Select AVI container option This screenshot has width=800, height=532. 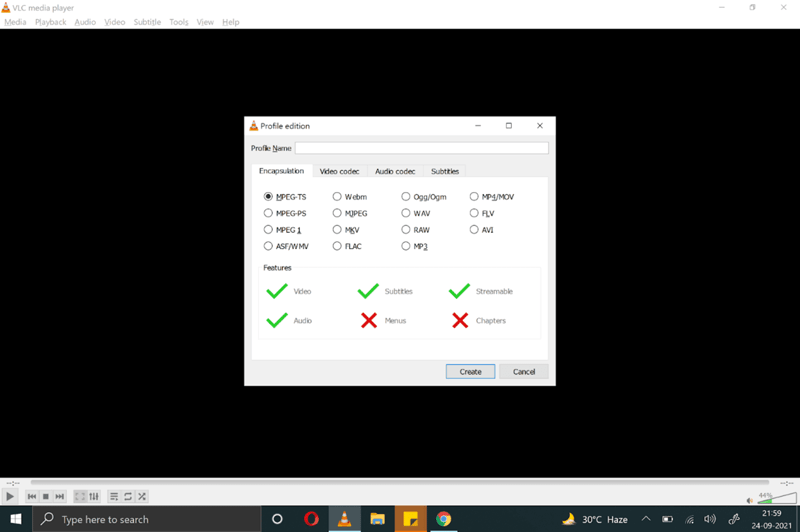482,230
